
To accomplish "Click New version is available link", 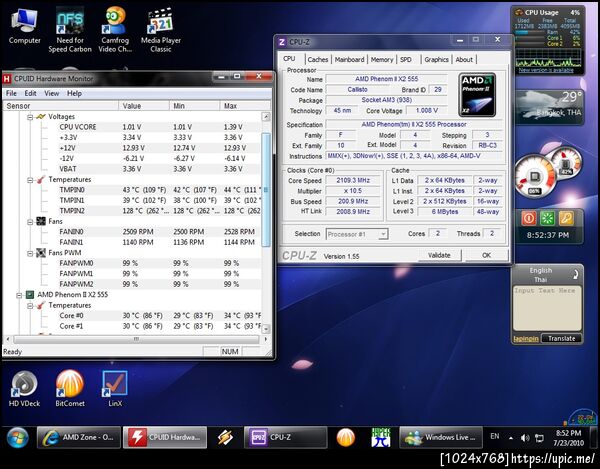I will point(546,70).
